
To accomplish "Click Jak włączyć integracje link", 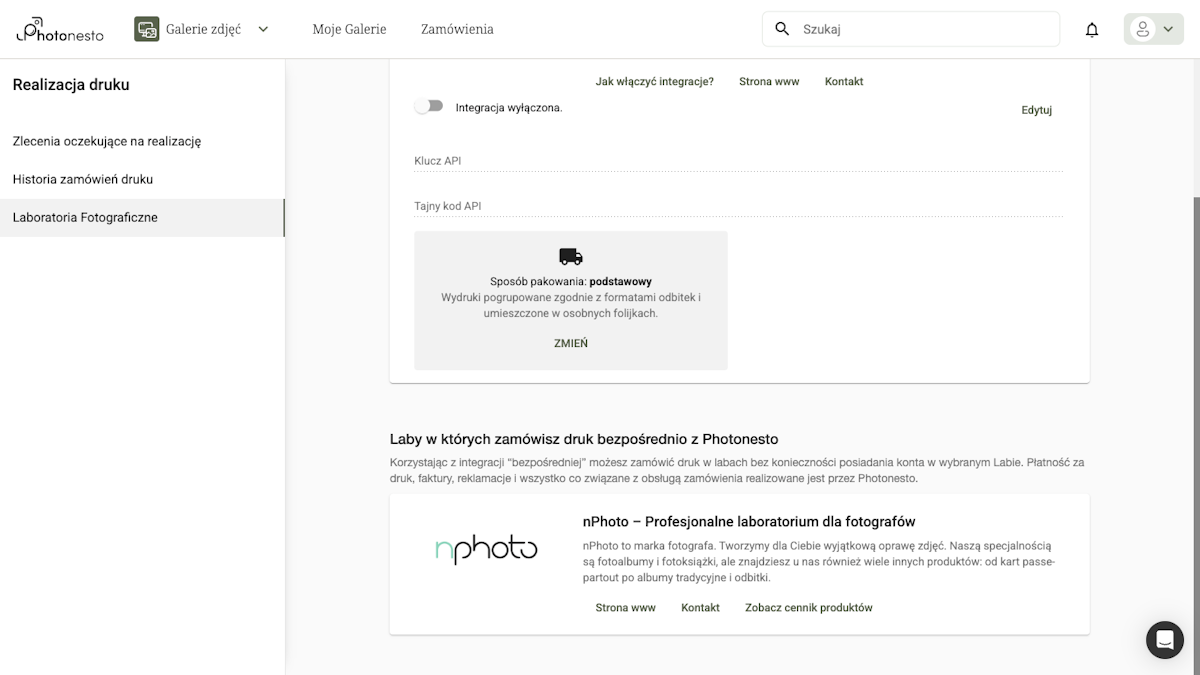I will tap(655, 81).
